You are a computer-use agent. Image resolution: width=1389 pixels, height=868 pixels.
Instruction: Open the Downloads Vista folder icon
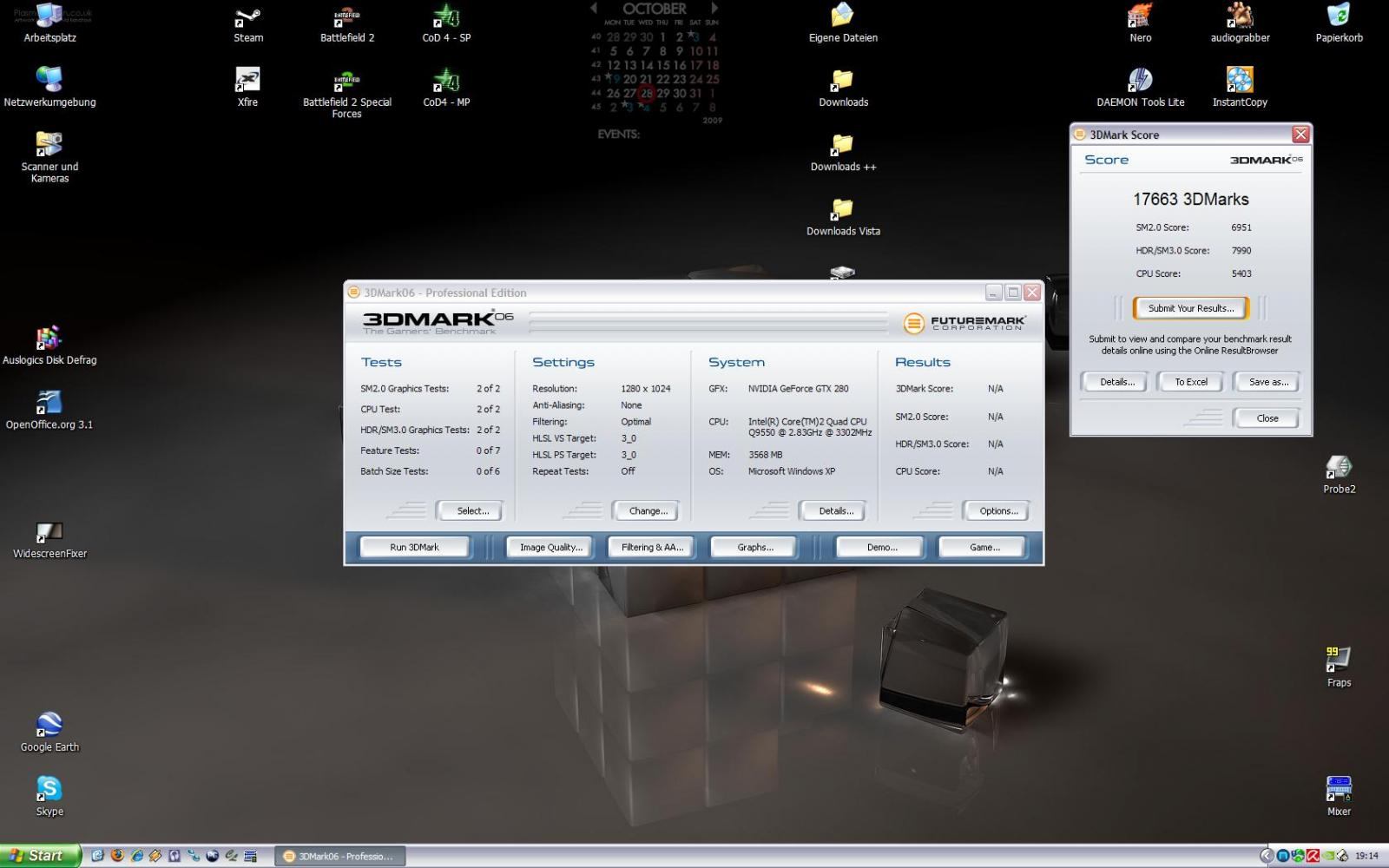point(843,216)
